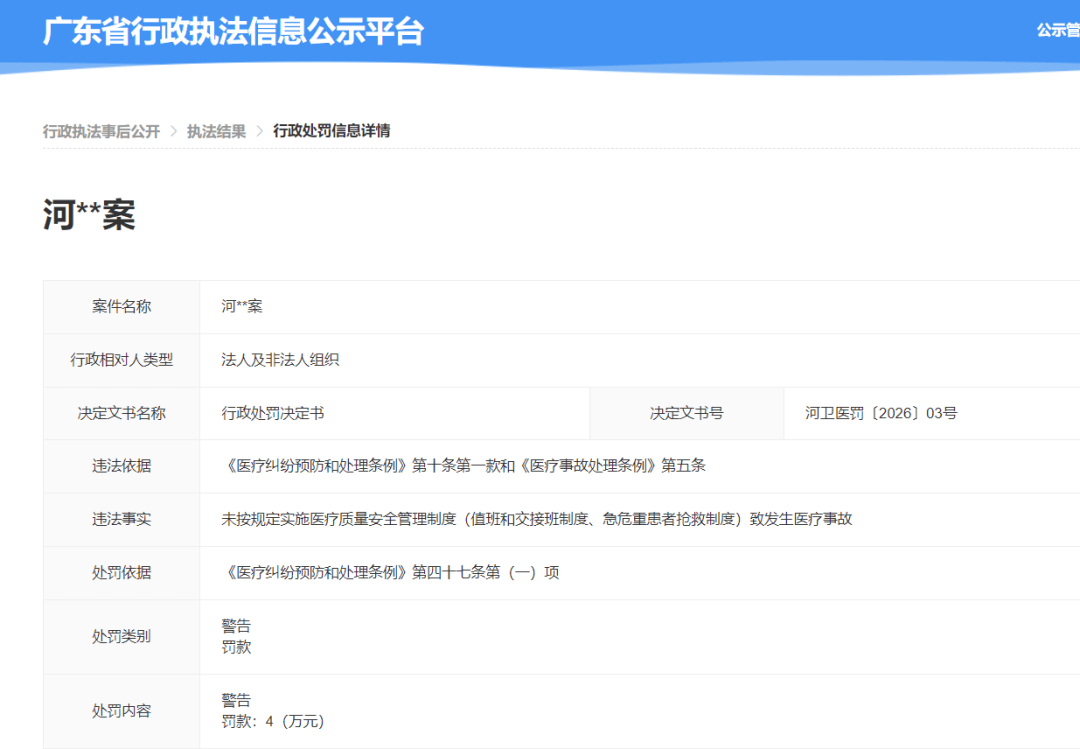This screenshot has height=749, width=1080.
Task: Select the 罚款：4（万元） penalty text
Action: (x=273, y=721)
